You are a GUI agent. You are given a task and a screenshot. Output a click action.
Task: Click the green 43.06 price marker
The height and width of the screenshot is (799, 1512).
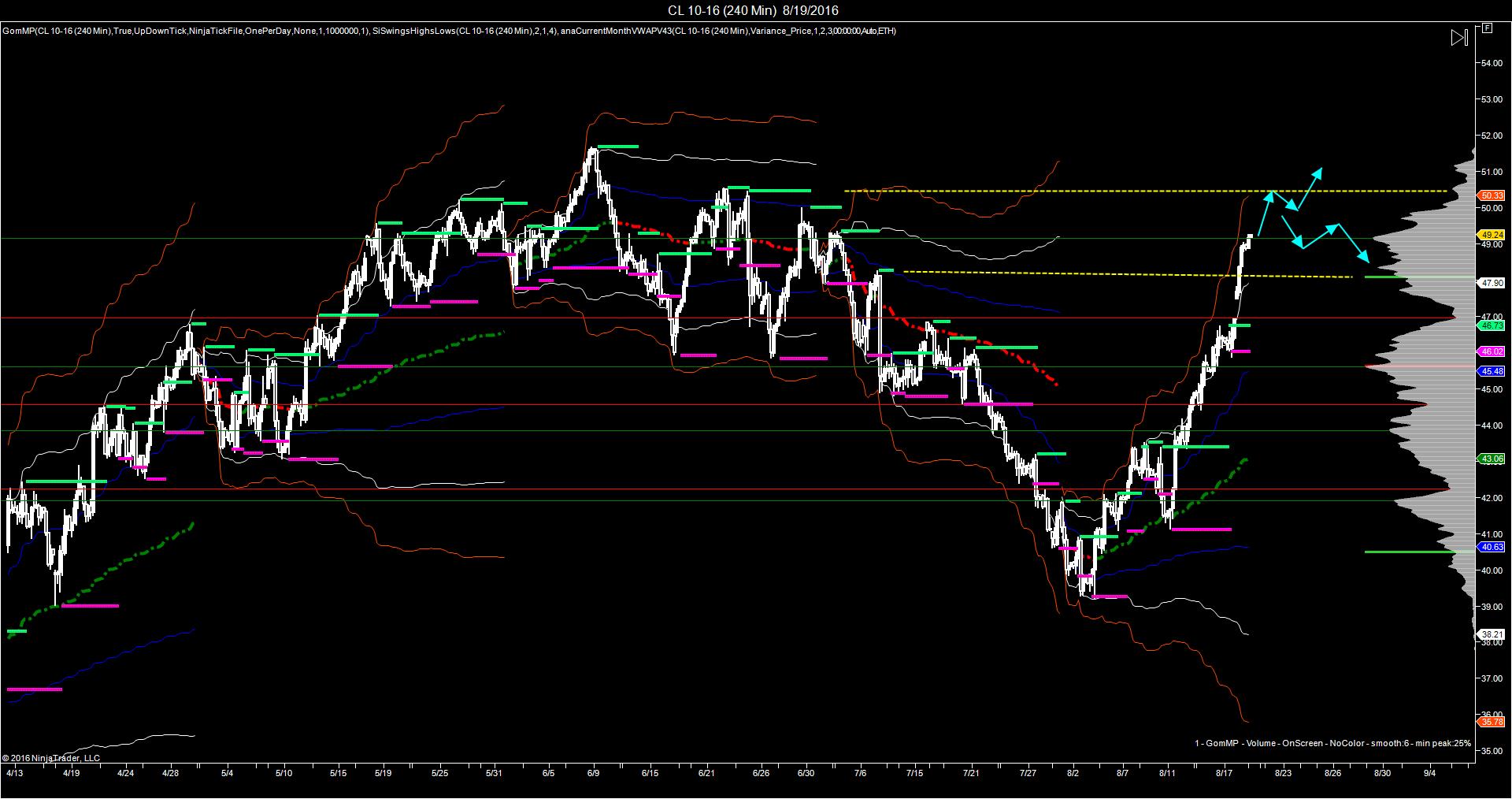click(x=1492, y=459)
